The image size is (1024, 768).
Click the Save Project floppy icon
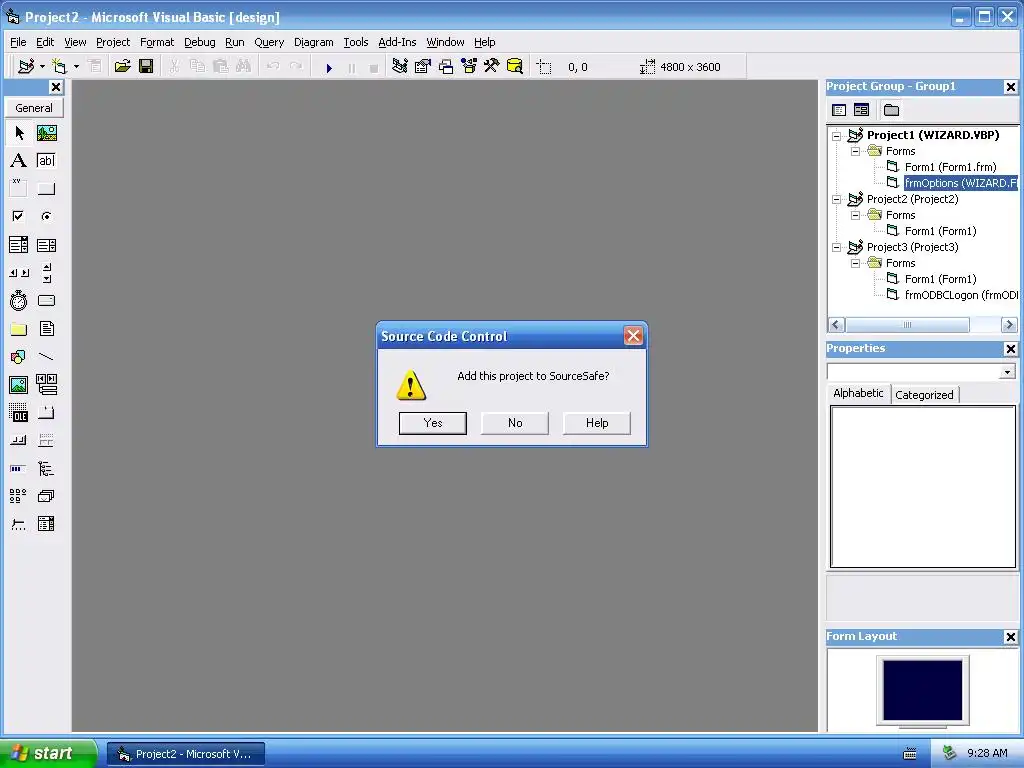click(x=146, y=67)
